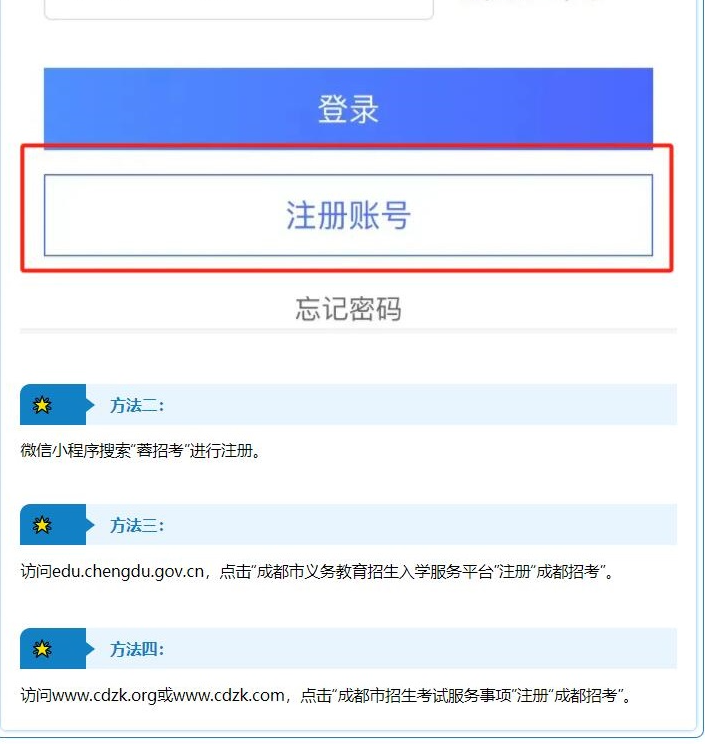This screenshot has width=705, height=744.
Task: Click the yellow star icon beside 方法三
Action: [x=42, y=525]
